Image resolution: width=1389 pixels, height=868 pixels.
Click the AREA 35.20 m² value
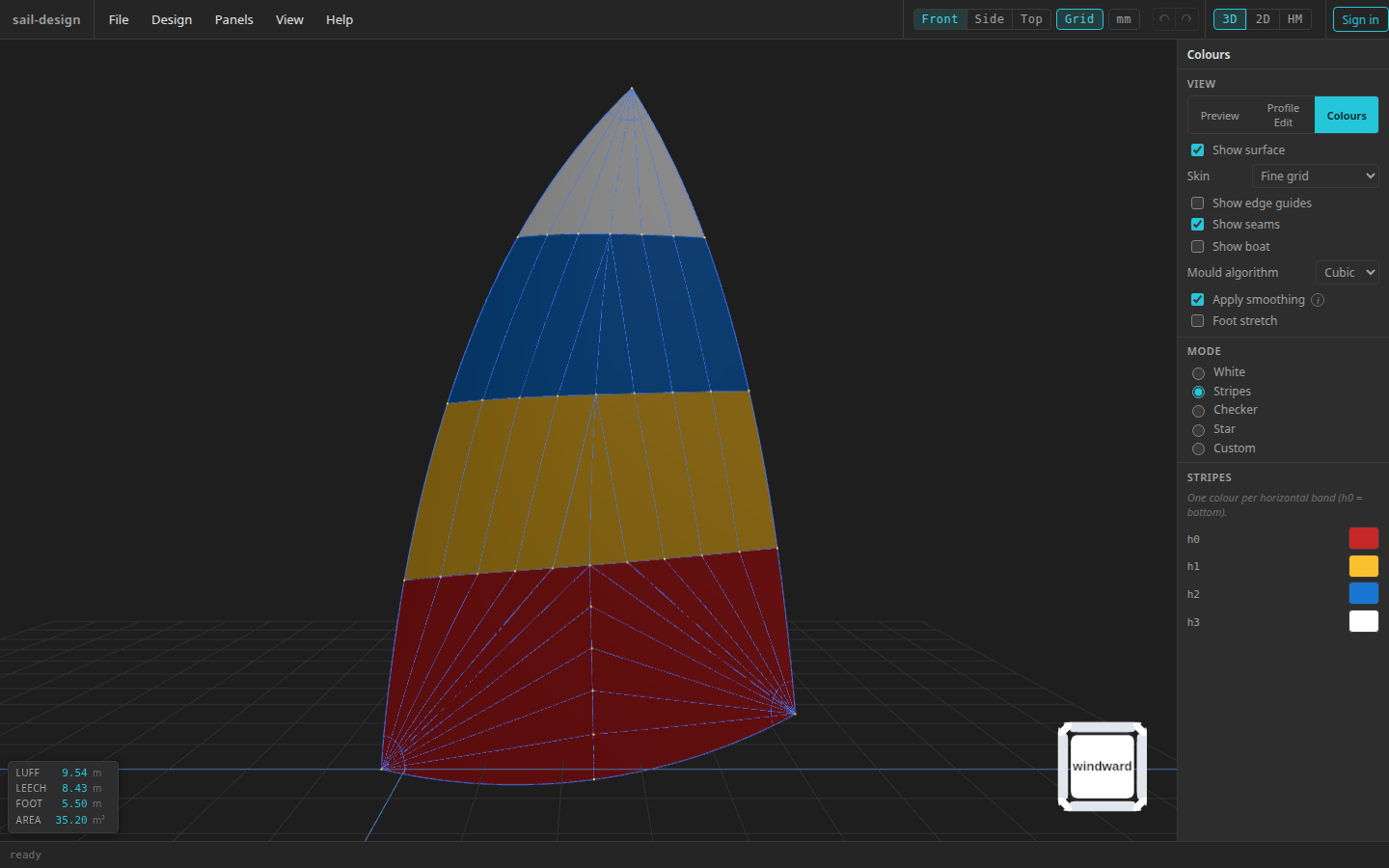tap(70, 820)
